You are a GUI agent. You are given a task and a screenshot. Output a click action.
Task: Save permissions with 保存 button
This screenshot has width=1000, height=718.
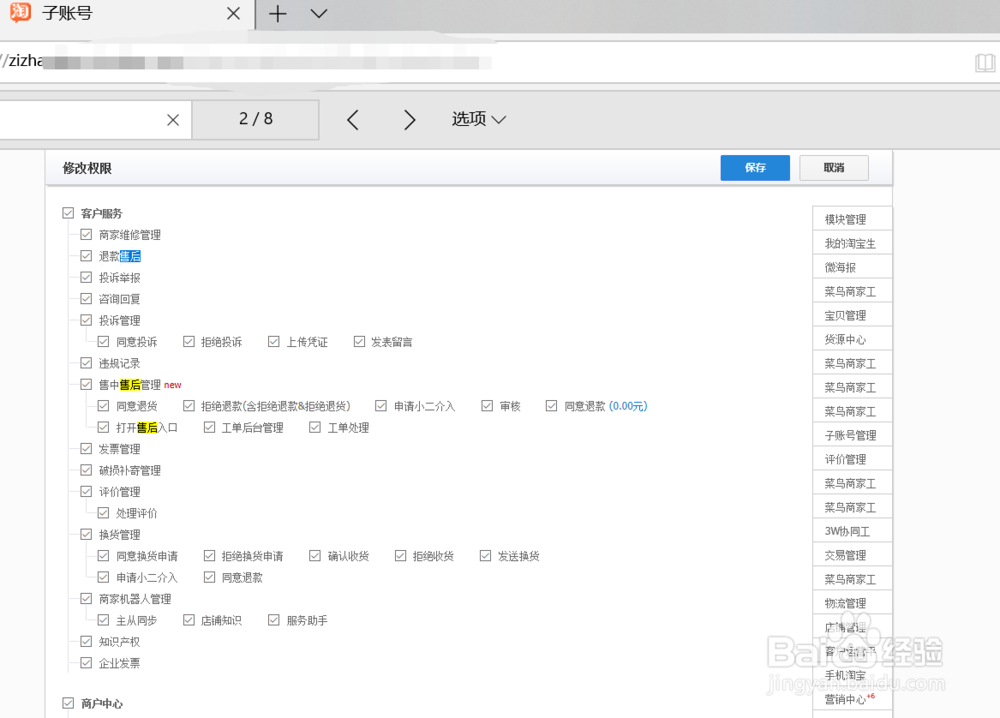tap(755, 168)
